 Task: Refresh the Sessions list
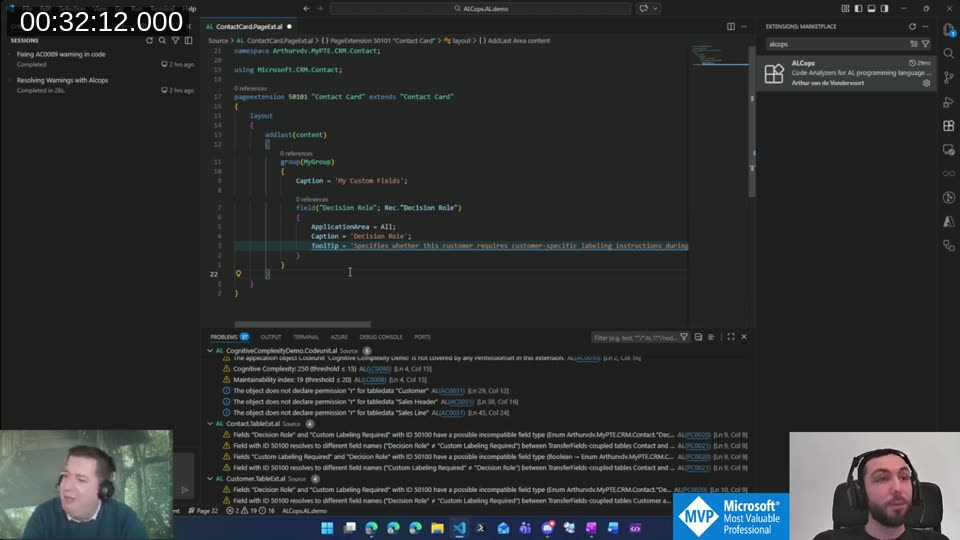pos(149,40)
